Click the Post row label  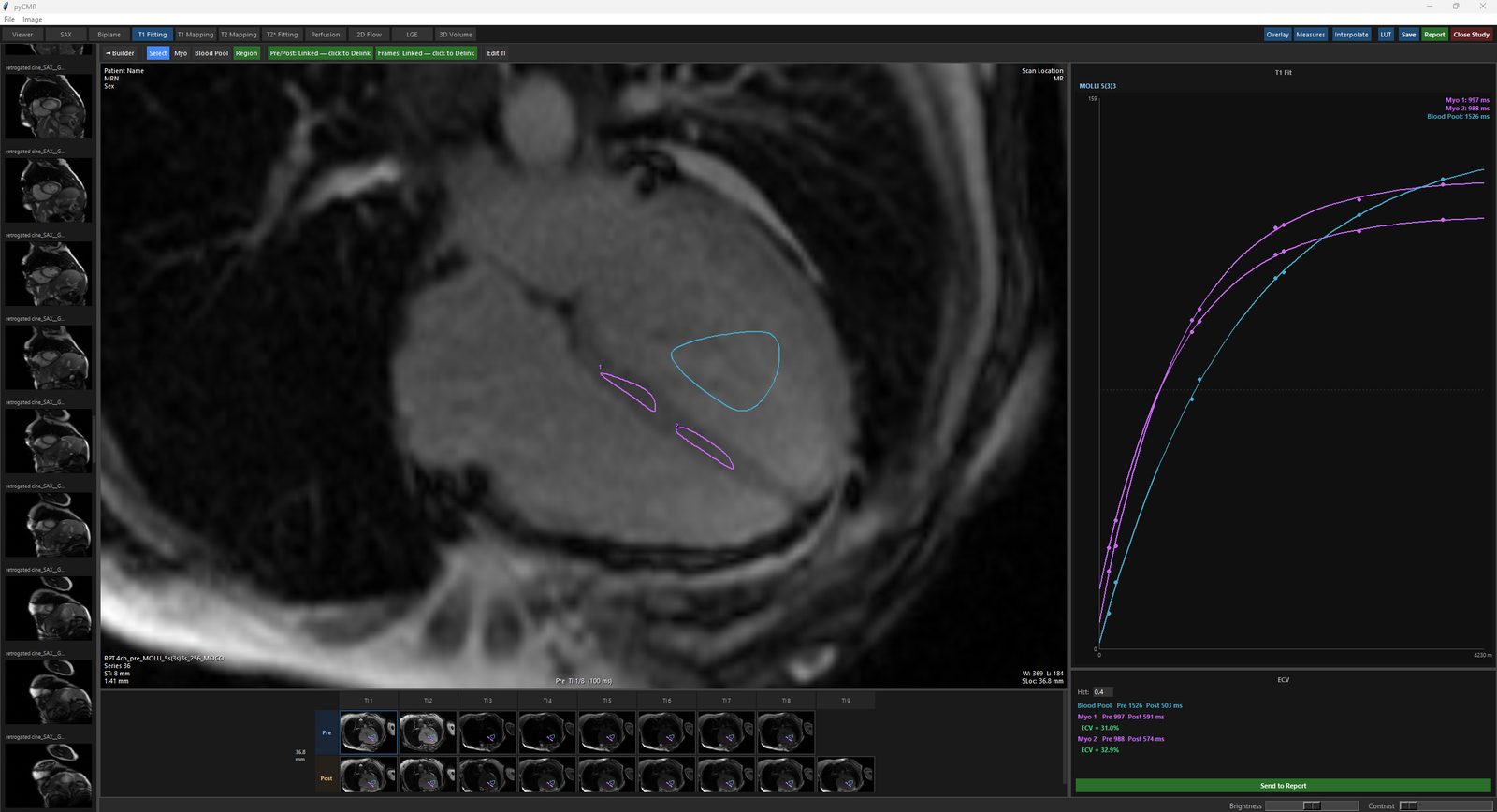(x=327, y=777)
